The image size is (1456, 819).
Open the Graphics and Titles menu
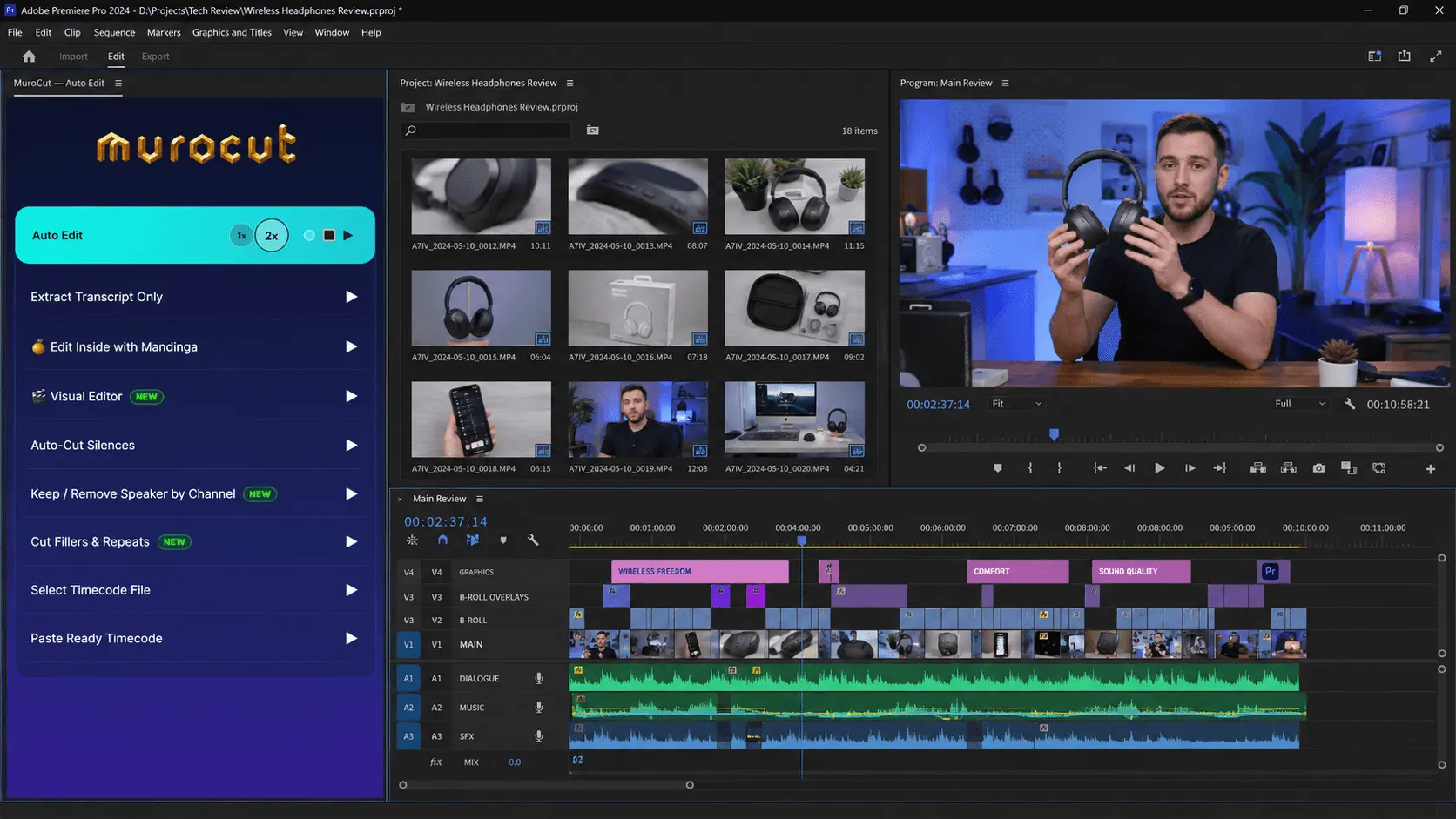[232, 32]
